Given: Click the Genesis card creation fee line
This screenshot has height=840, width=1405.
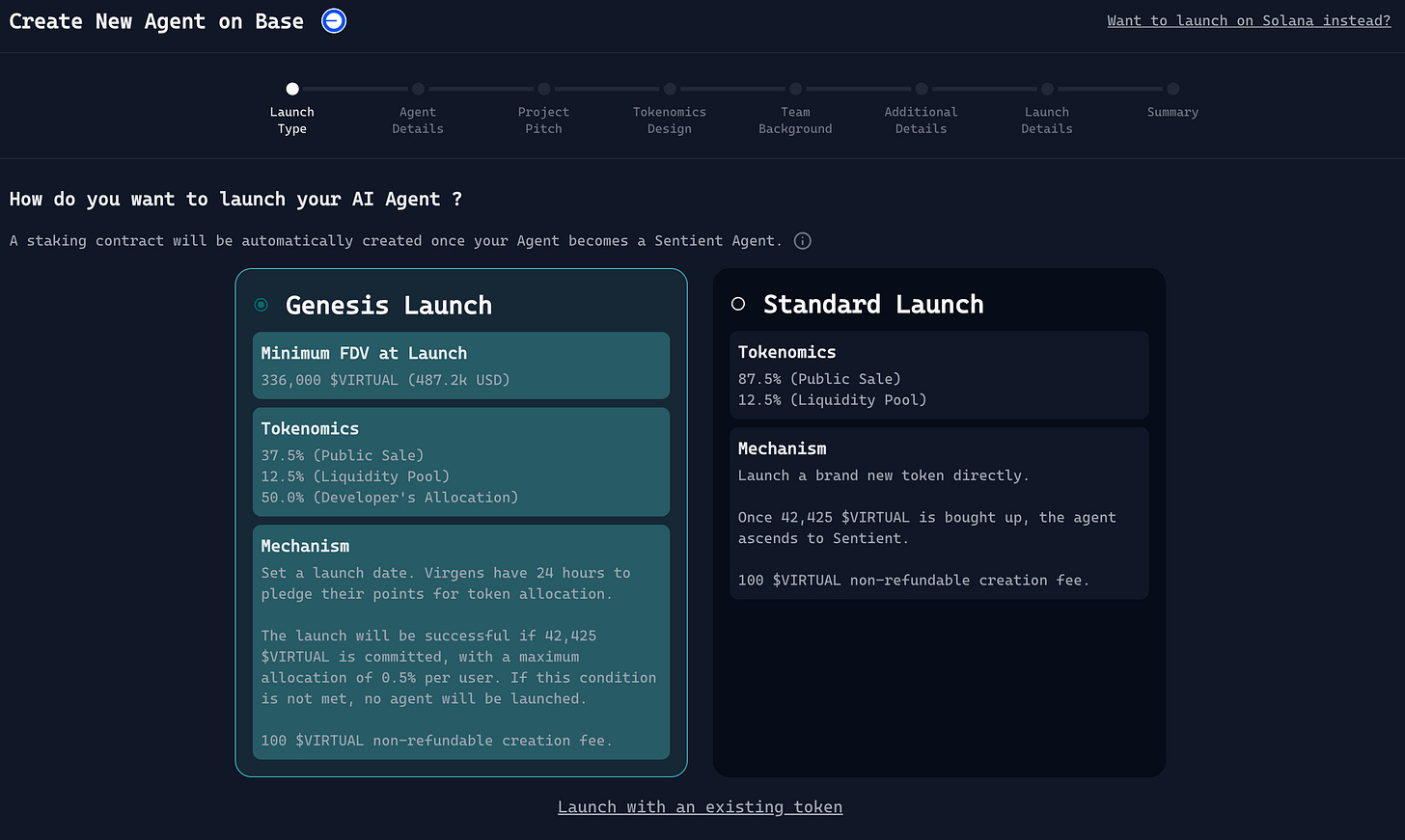Looking at the screenshot, I should (x=436, y=741).
